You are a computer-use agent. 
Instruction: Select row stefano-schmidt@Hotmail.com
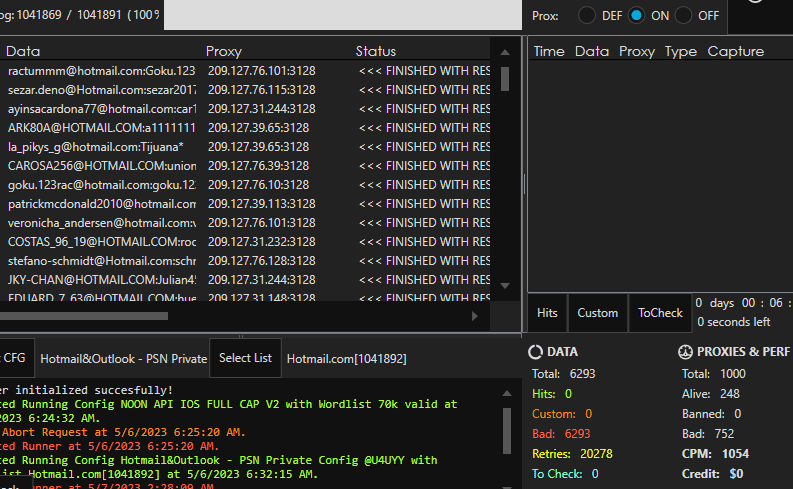(245, 261)
